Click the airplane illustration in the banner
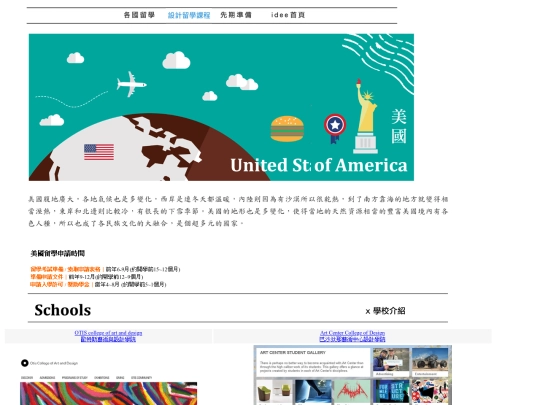540x405 pixels. click(x=131, y=84)
